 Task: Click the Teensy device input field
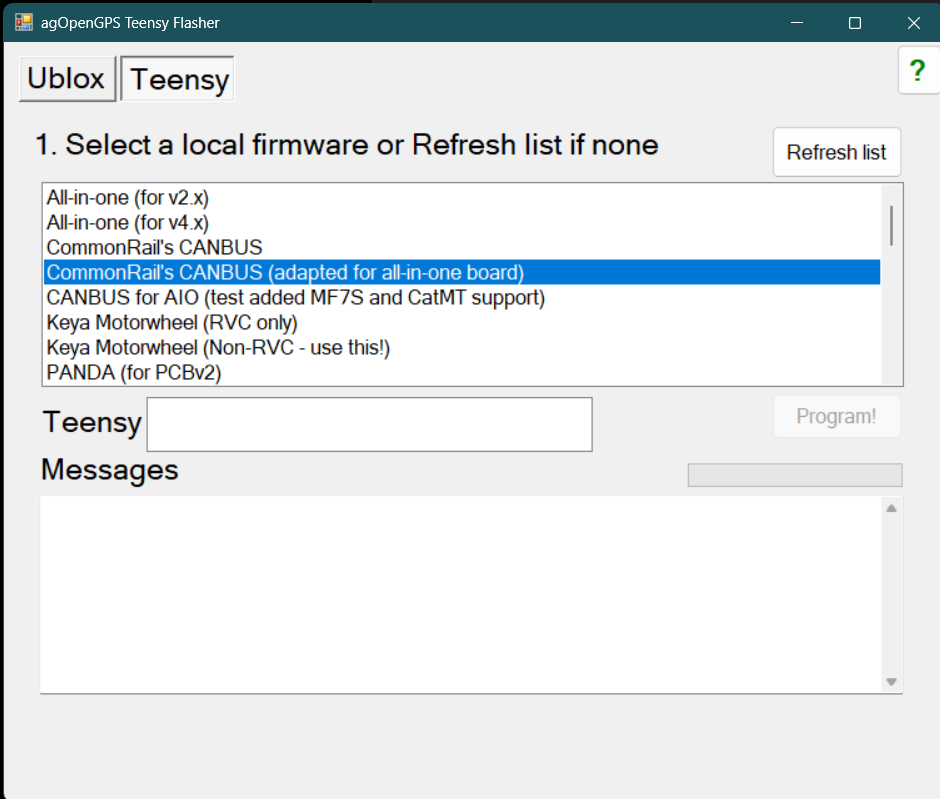tap(369, 424)
